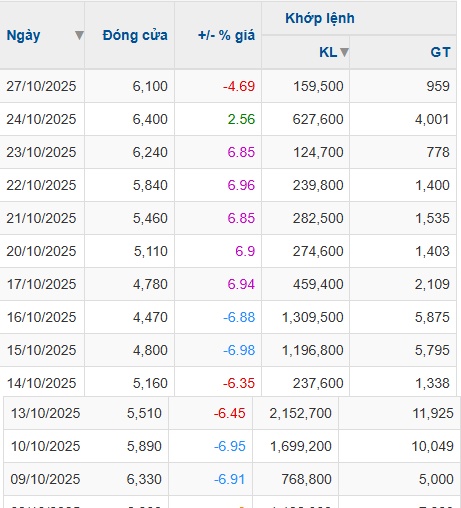Select the 23/10/2025 date cell
461x508 pixels.
pos(41,152)
